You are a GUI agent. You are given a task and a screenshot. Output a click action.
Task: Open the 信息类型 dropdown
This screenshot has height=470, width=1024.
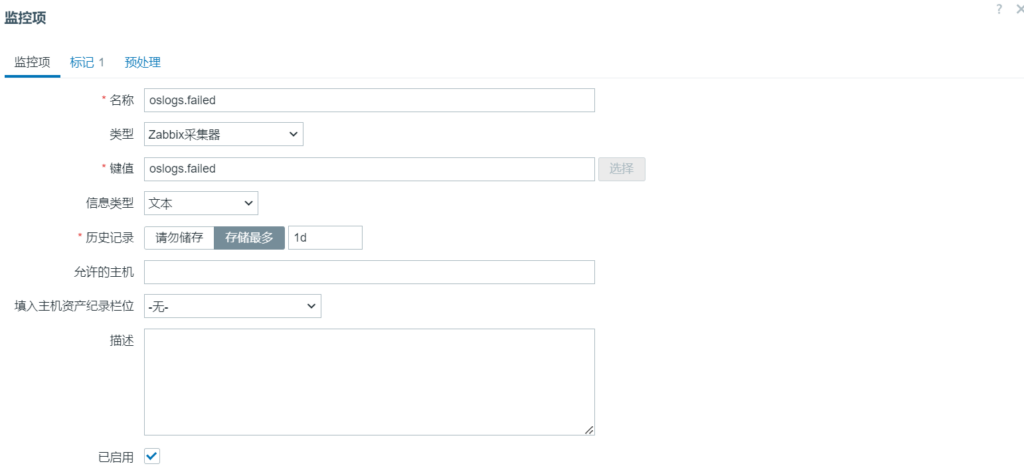point(200,203)
